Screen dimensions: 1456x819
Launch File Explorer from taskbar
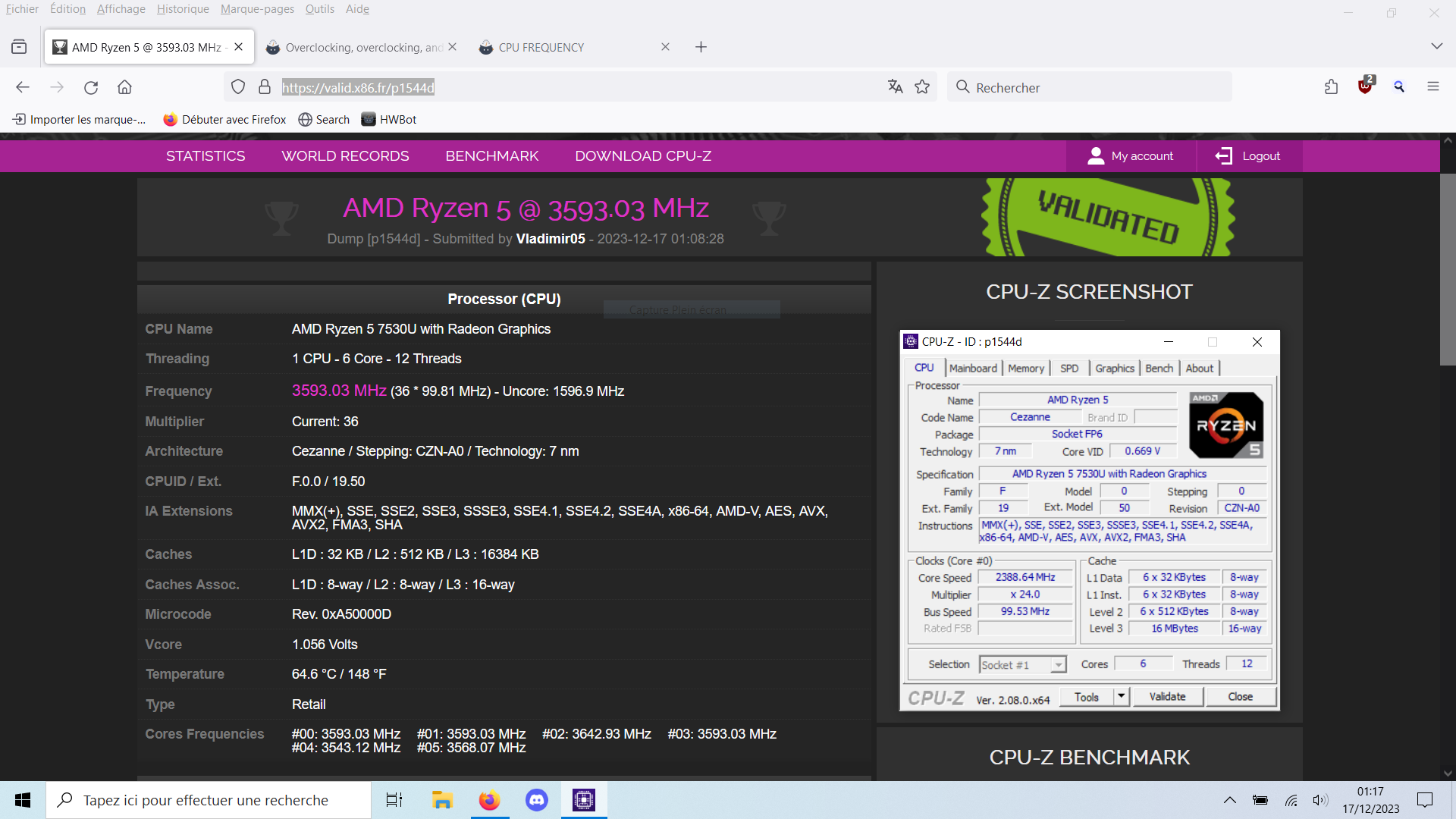(x=442, y=800)
